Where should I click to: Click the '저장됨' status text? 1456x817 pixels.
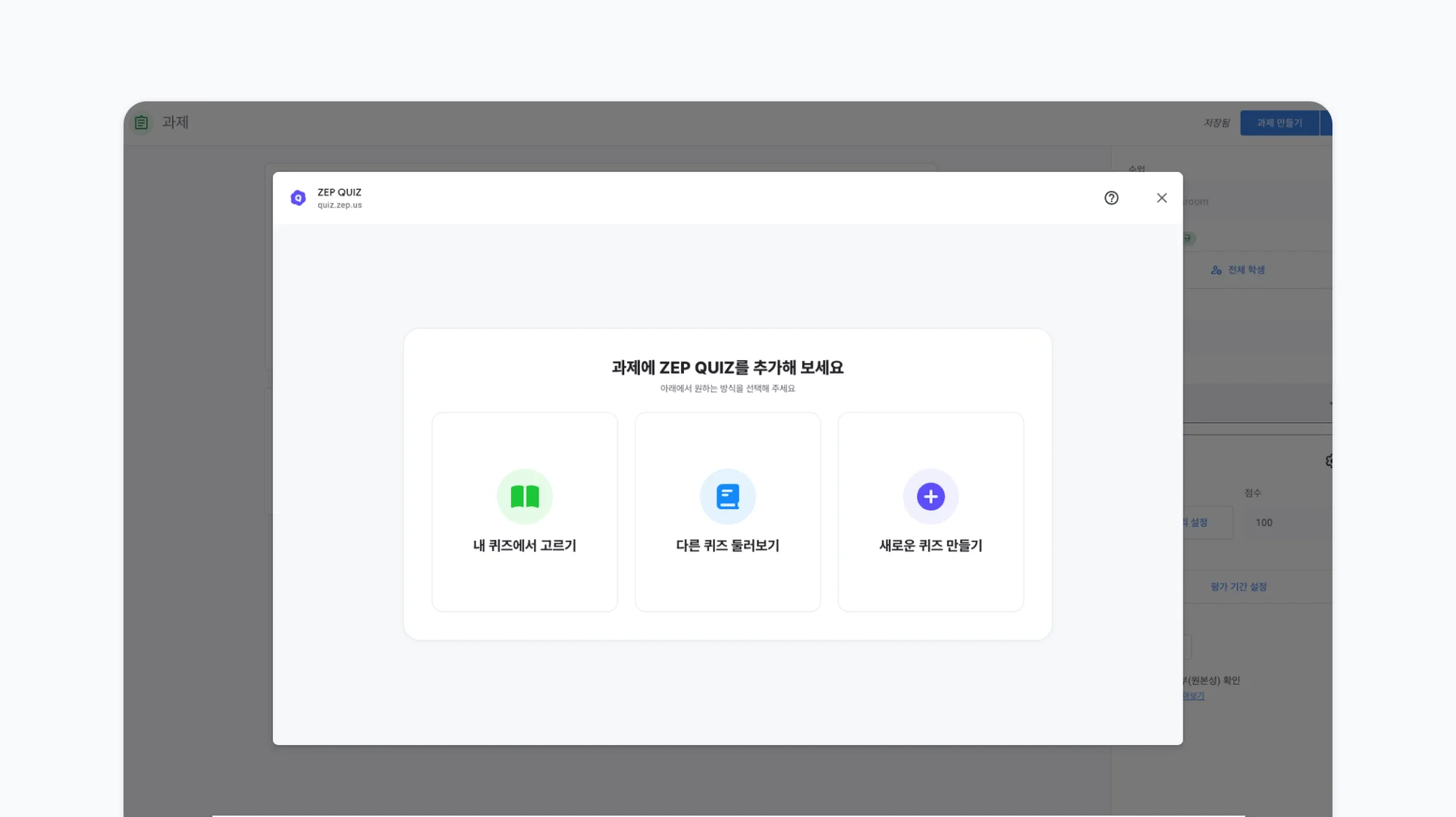[x=1216, y=123]
